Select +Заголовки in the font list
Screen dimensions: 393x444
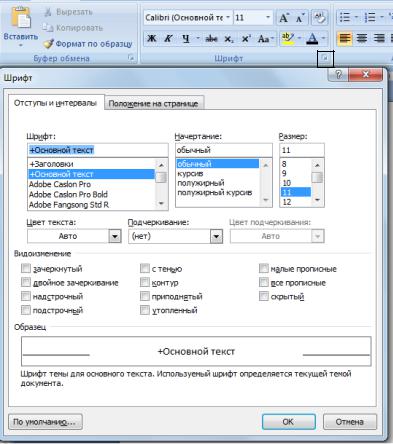(91, 164)
